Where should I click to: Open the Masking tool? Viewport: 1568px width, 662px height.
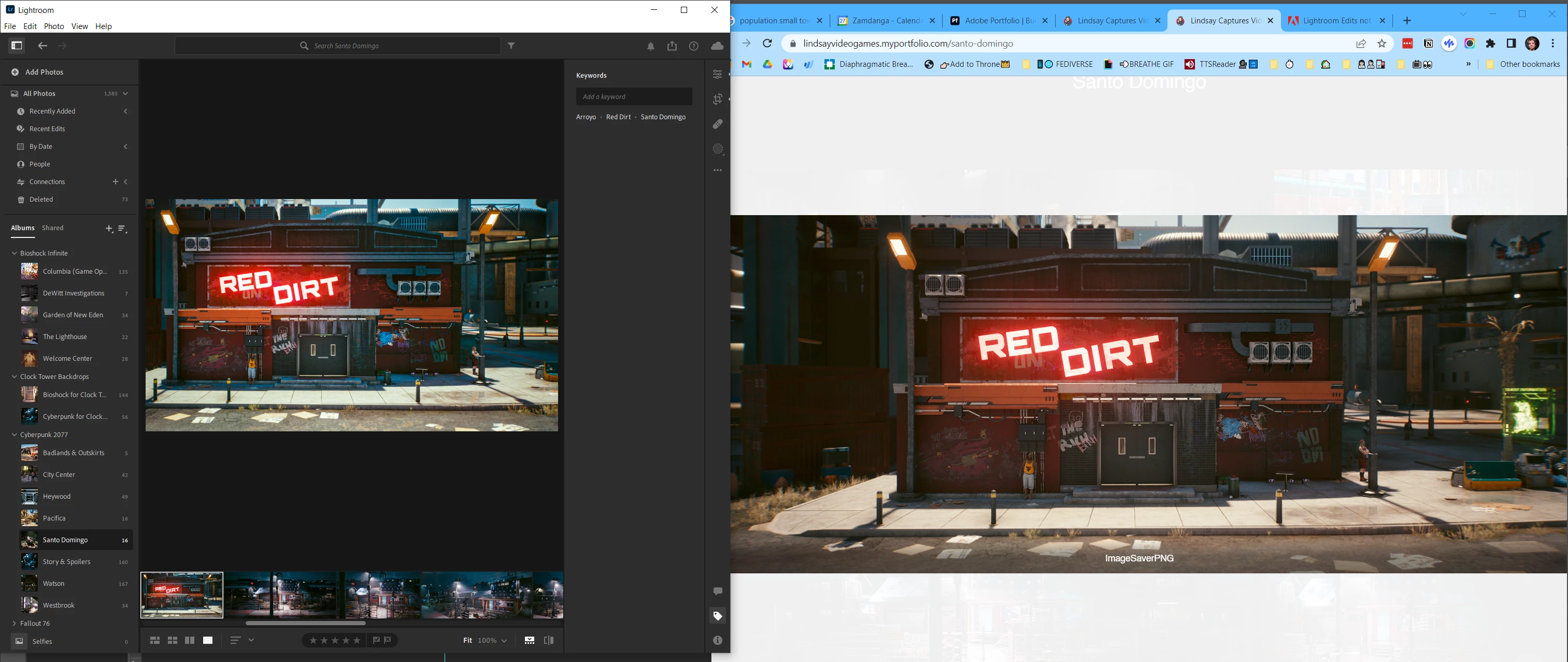(718, 149)
